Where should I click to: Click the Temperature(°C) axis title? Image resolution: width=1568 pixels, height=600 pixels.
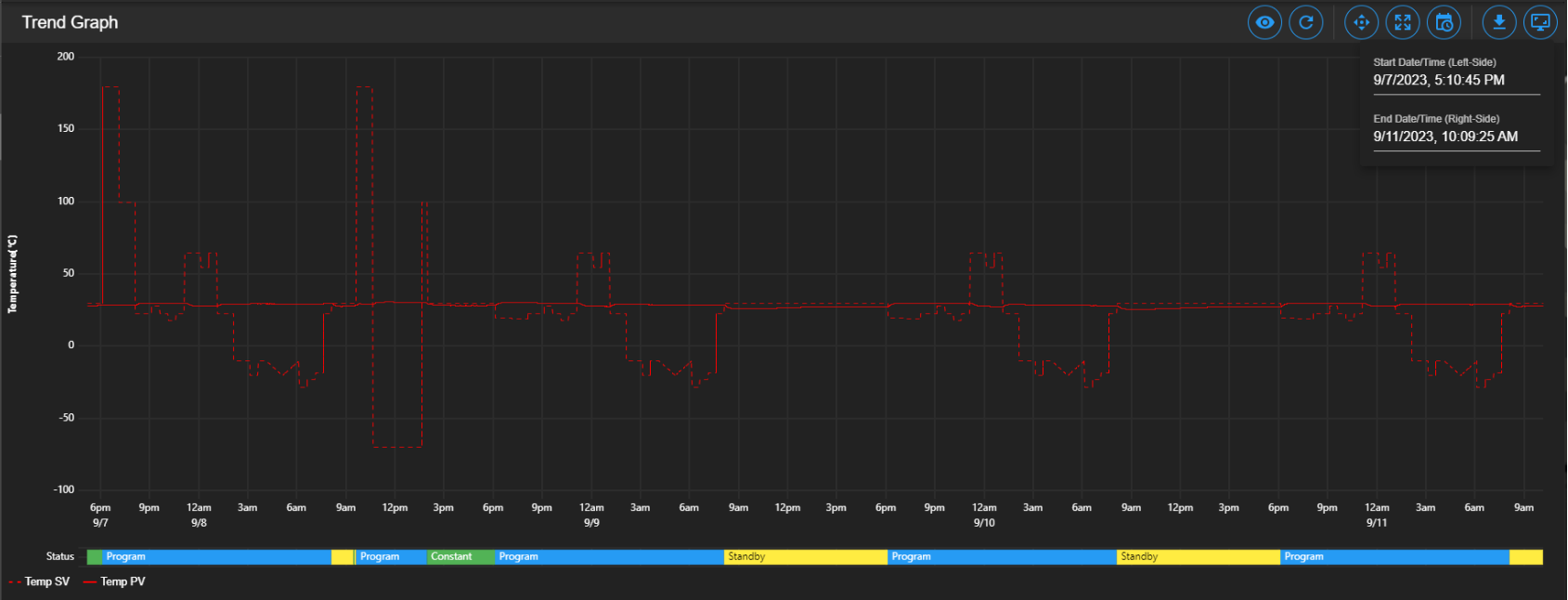(x=13, y=274)
